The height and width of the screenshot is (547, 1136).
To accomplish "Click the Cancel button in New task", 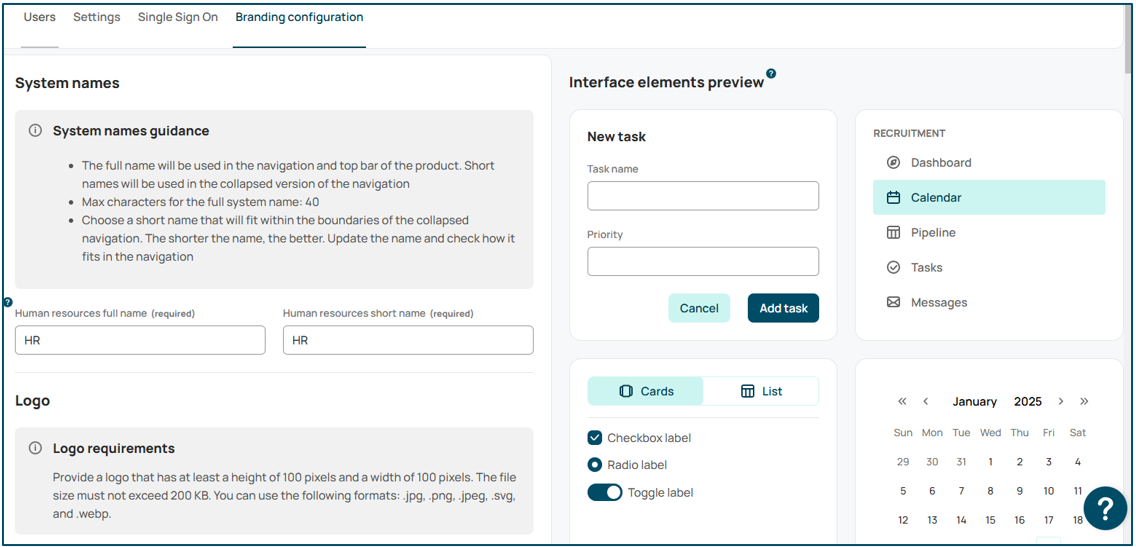I will click(699, 308).
